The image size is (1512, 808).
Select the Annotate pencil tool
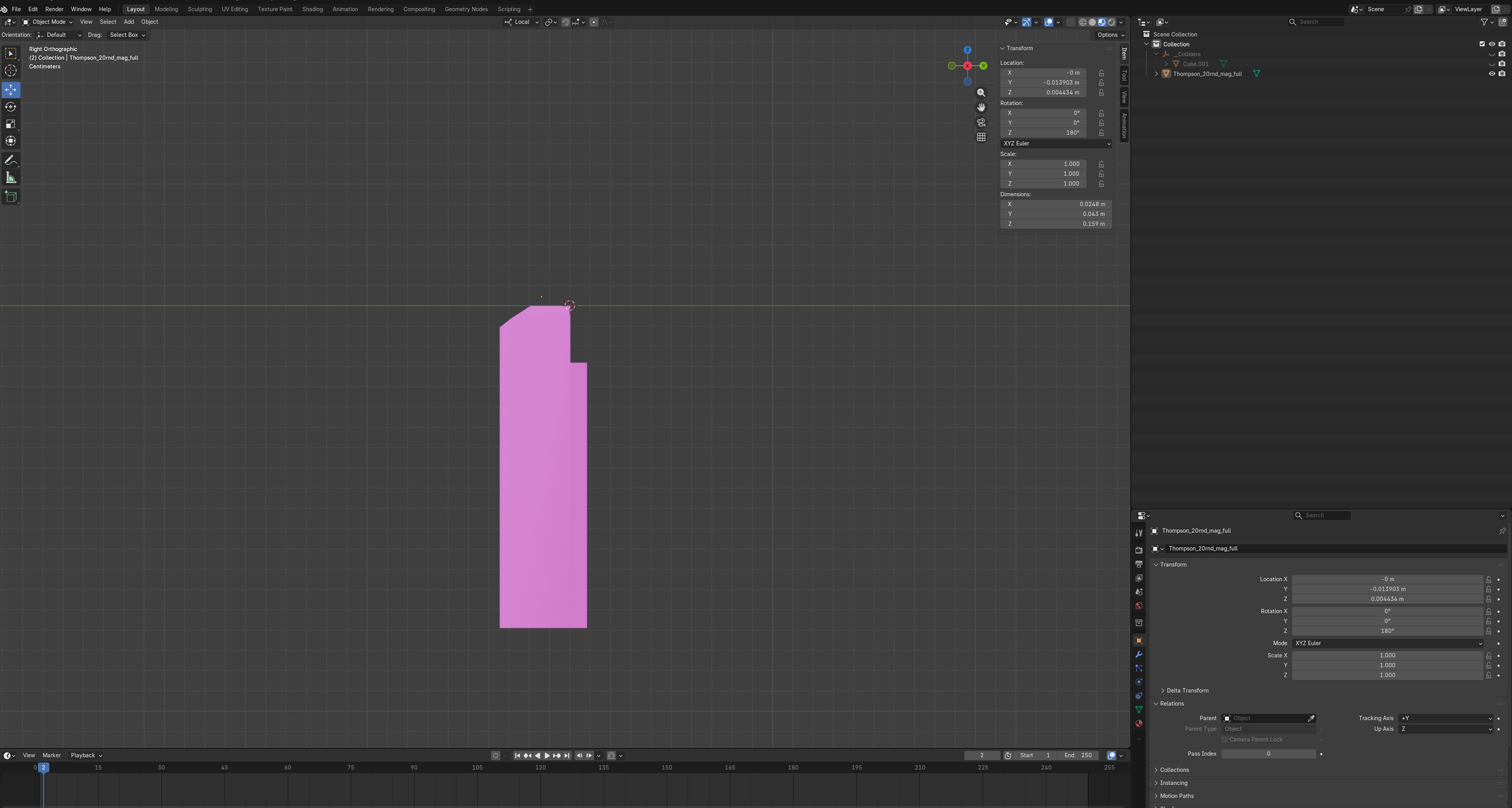point(10,160)
